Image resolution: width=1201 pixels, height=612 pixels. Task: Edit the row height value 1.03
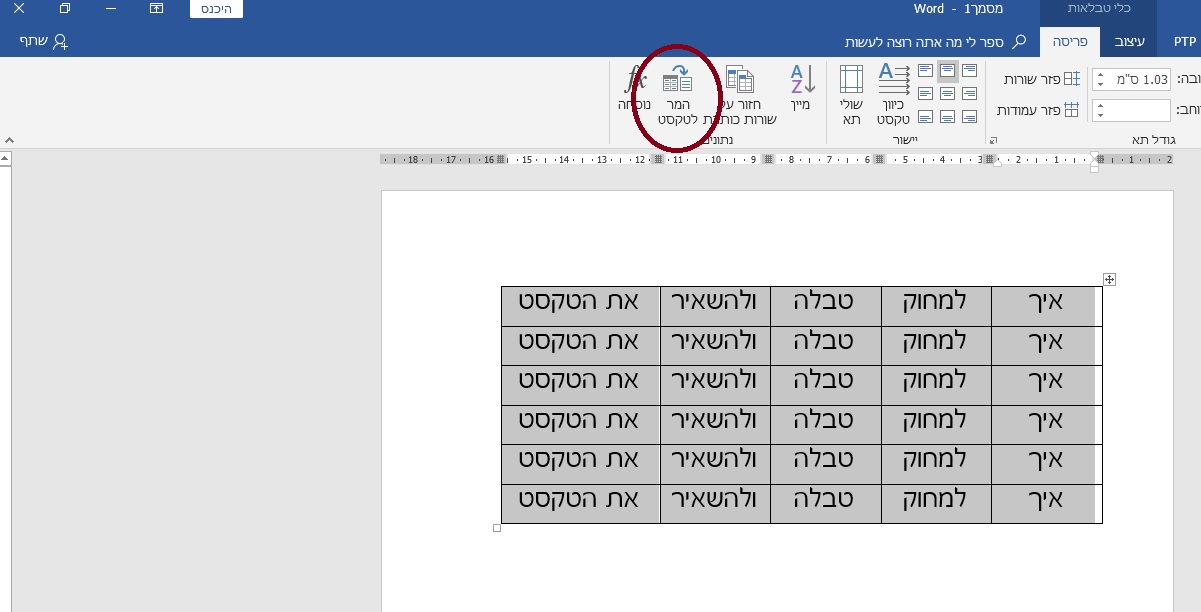pos(1140,79)
